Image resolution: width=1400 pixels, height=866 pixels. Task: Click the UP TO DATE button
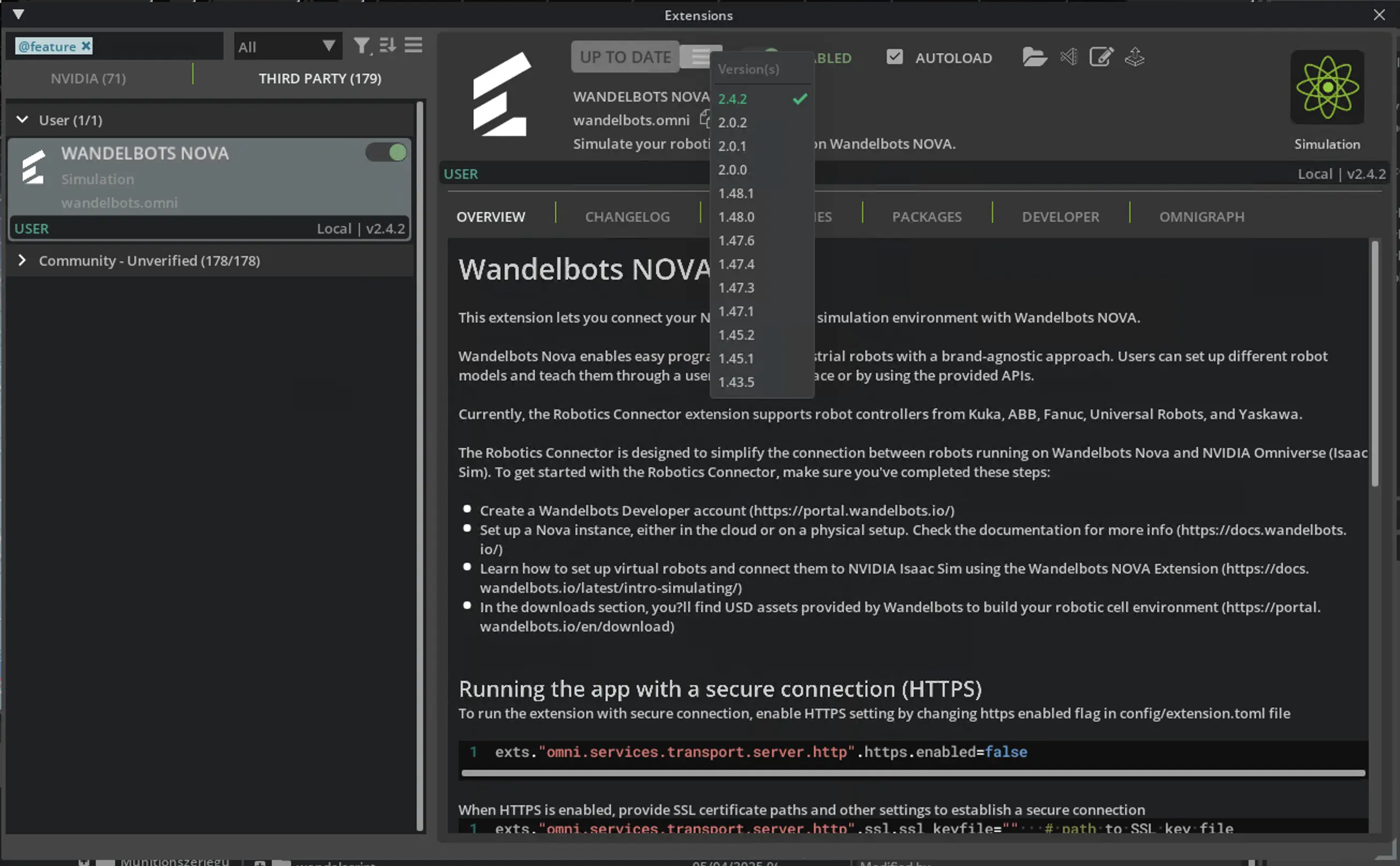[x=624, y=57]
